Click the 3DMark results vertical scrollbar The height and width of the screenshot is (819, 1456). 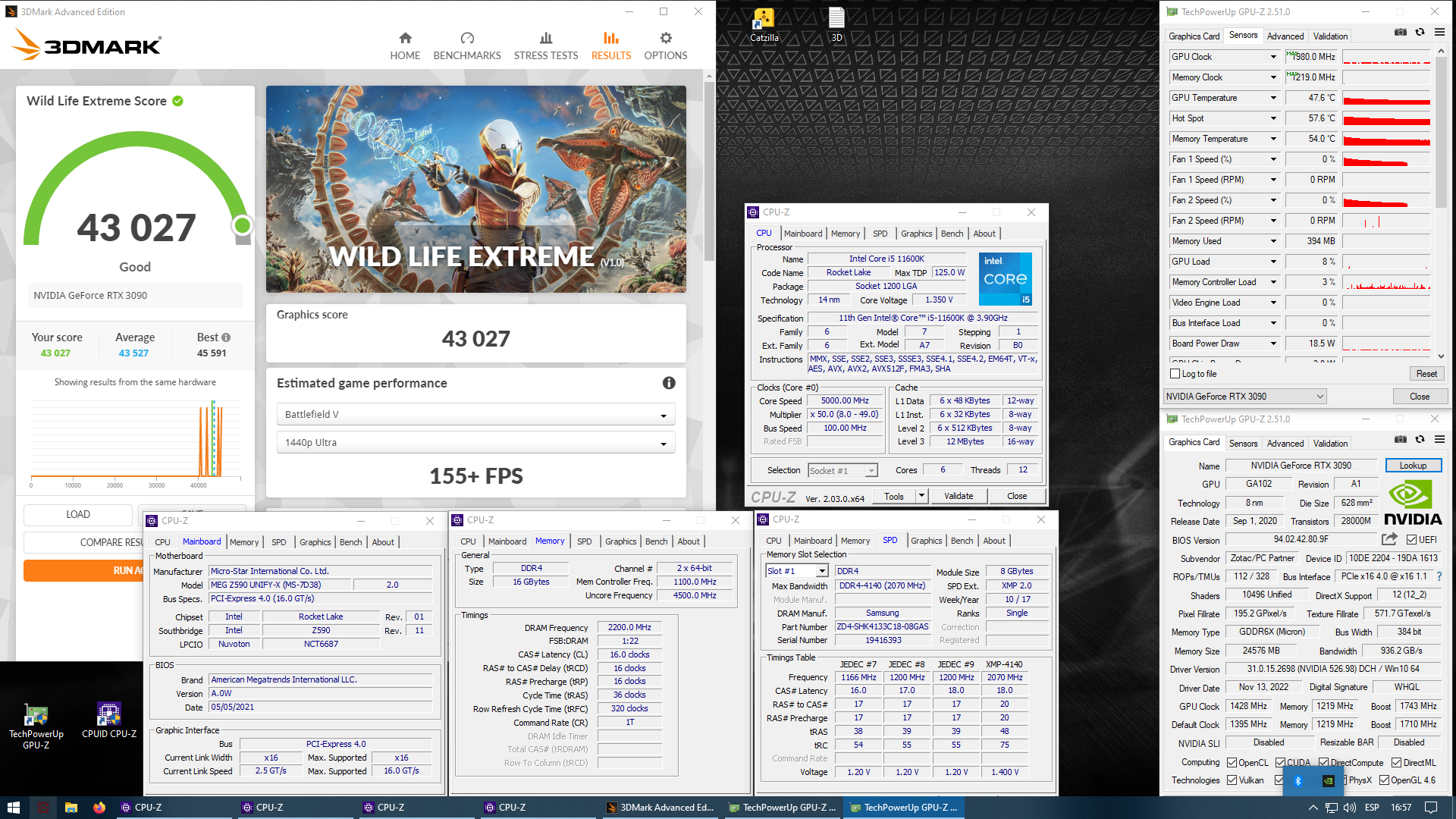click(709, 171)
